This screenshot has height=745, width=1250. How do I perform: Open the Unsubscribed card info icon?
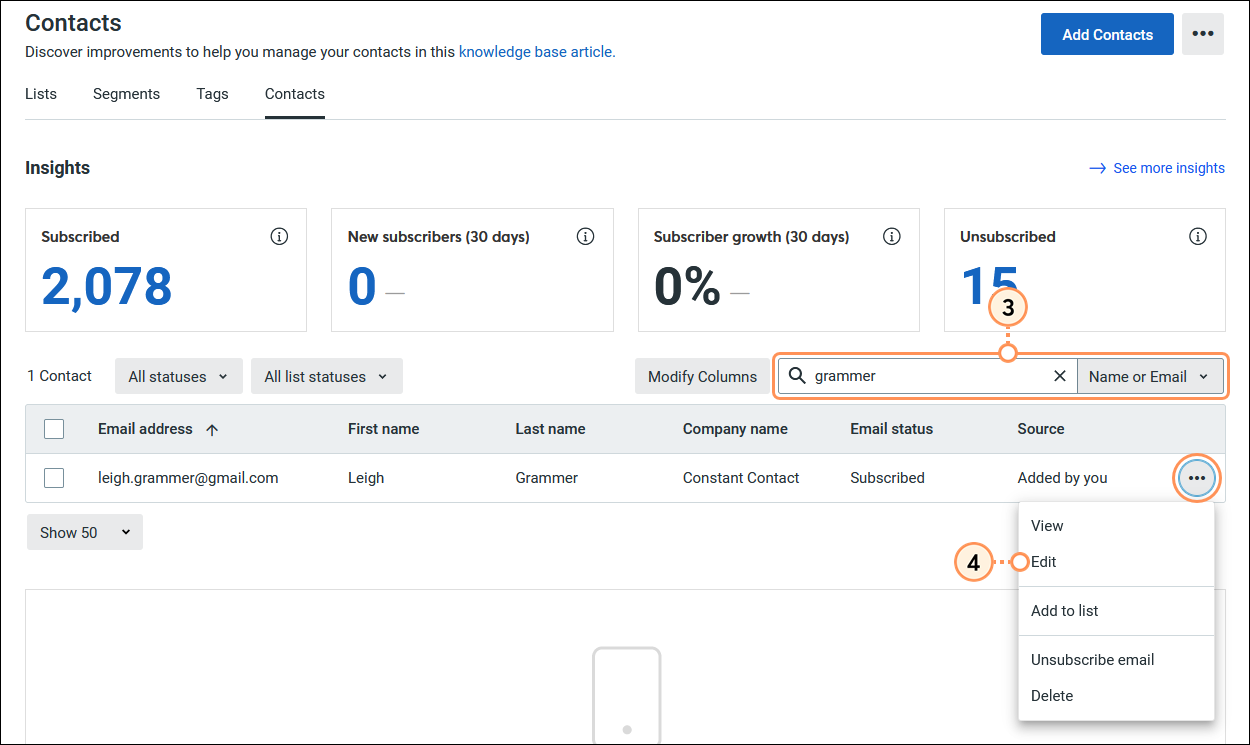coord(1198,237)
